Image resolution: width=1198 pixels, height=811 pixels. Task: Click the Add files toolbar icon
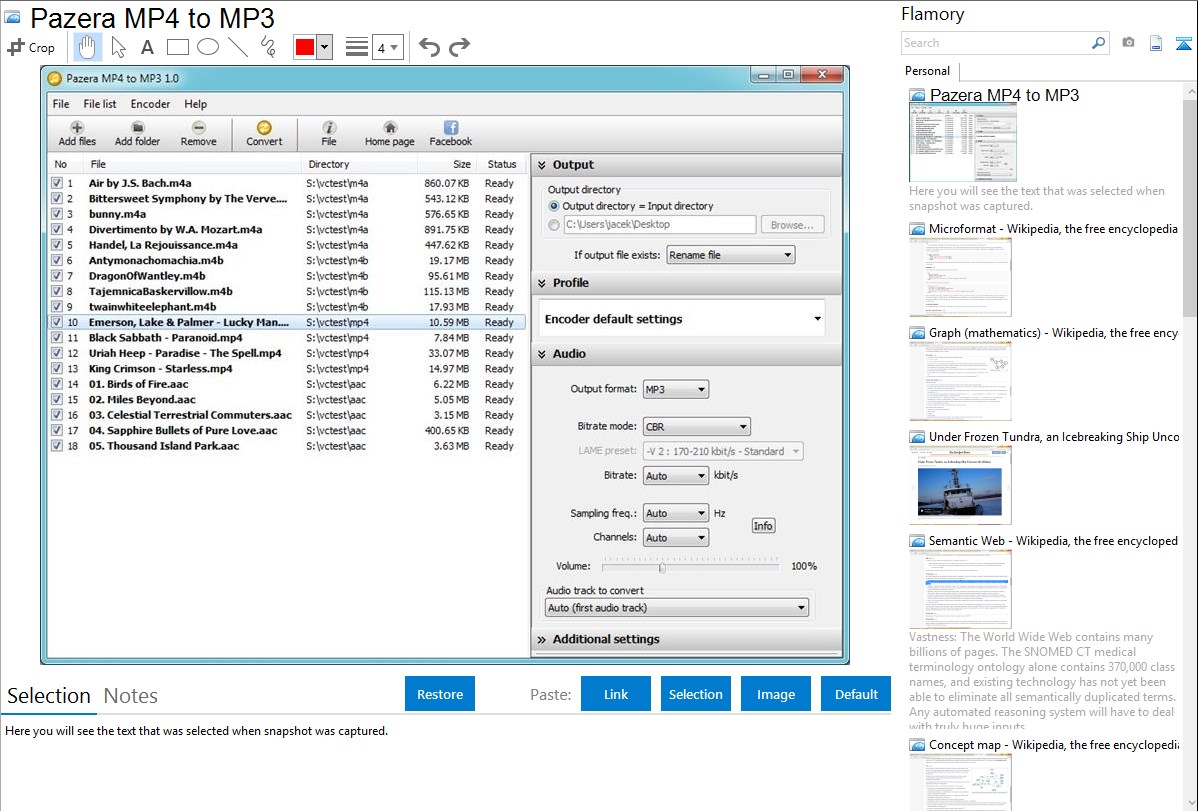pos(77,133)
